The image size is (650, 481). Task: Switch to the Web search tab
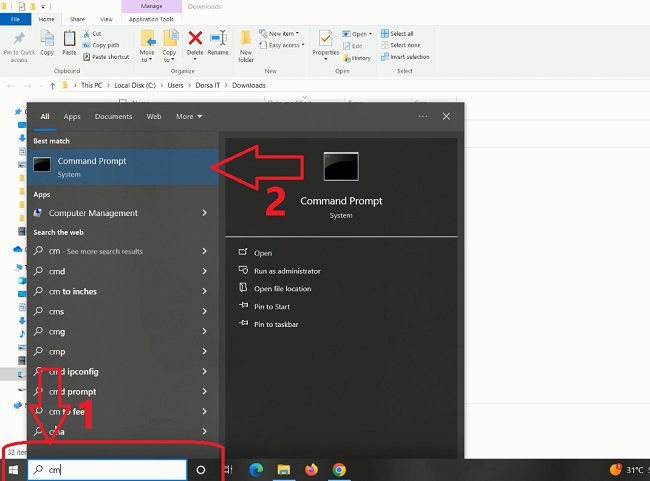154,117
